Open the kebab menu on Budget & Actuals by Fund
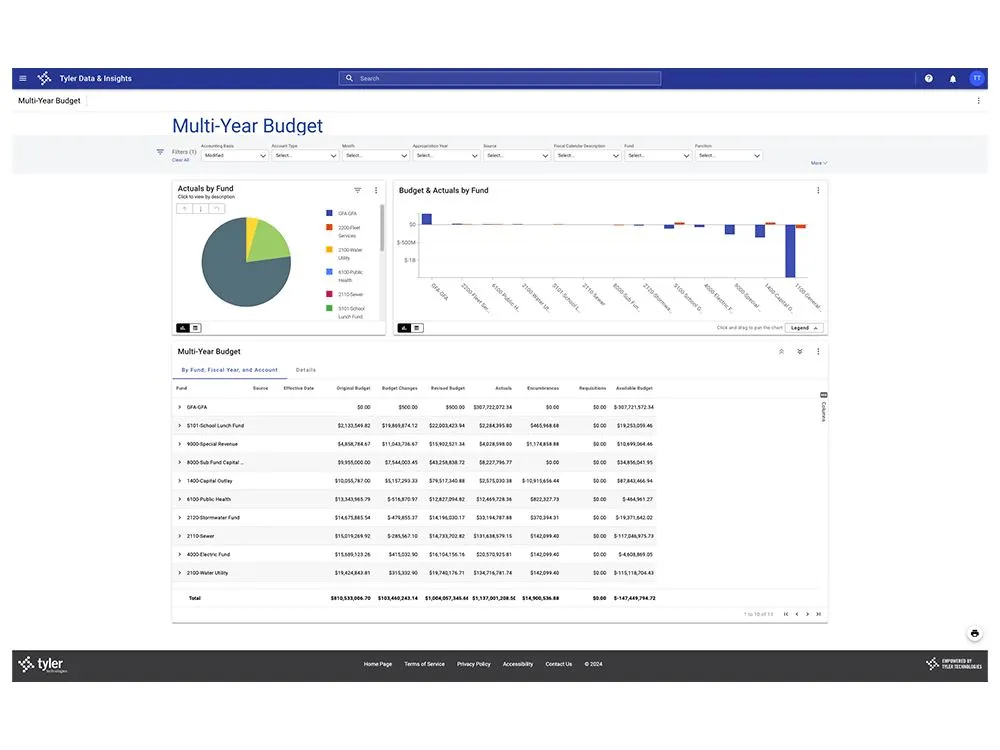 coord(817,190)
